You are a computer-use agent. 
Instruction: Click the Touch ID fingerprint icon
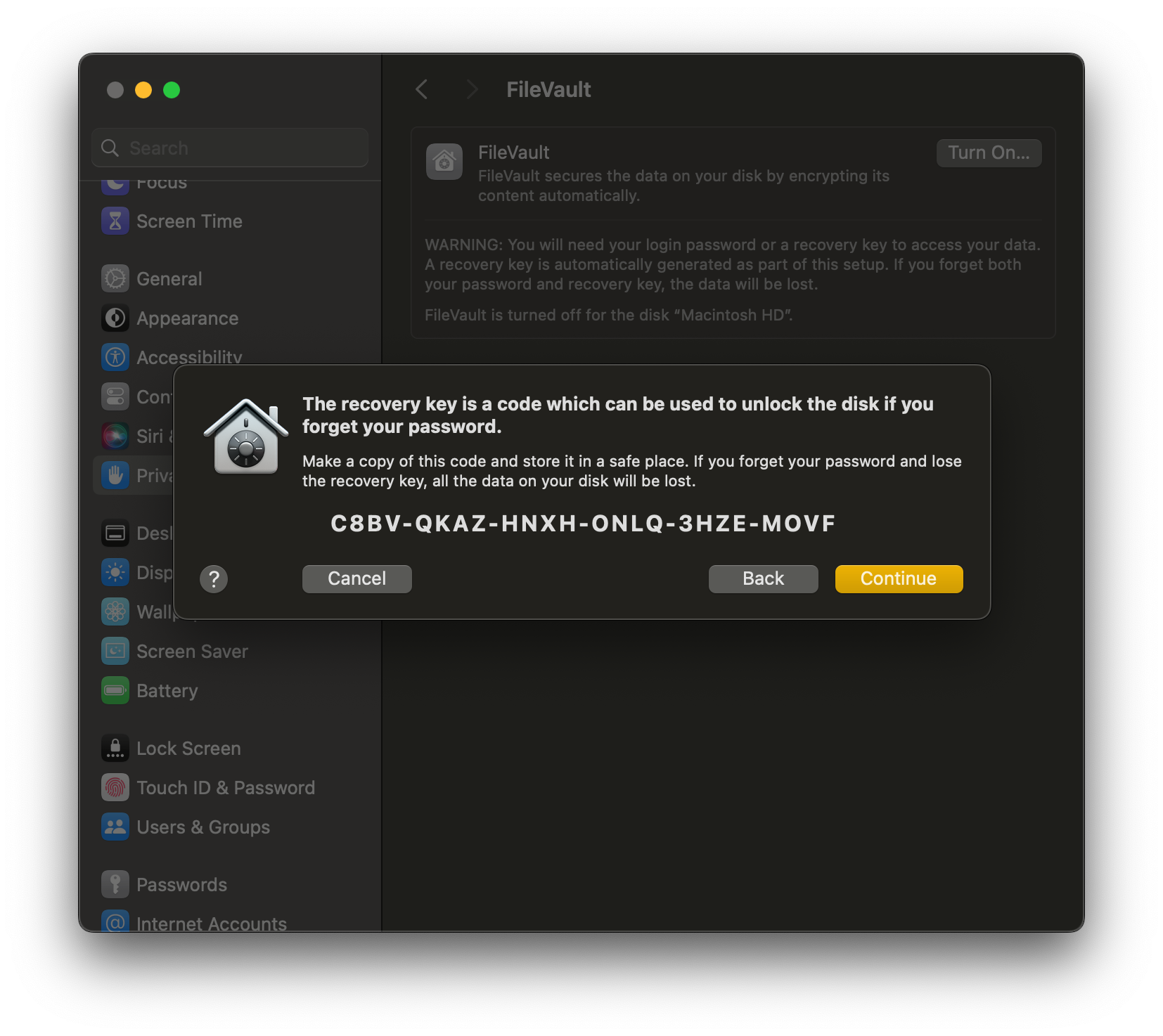pyautogui.click(x=115, y=787)
